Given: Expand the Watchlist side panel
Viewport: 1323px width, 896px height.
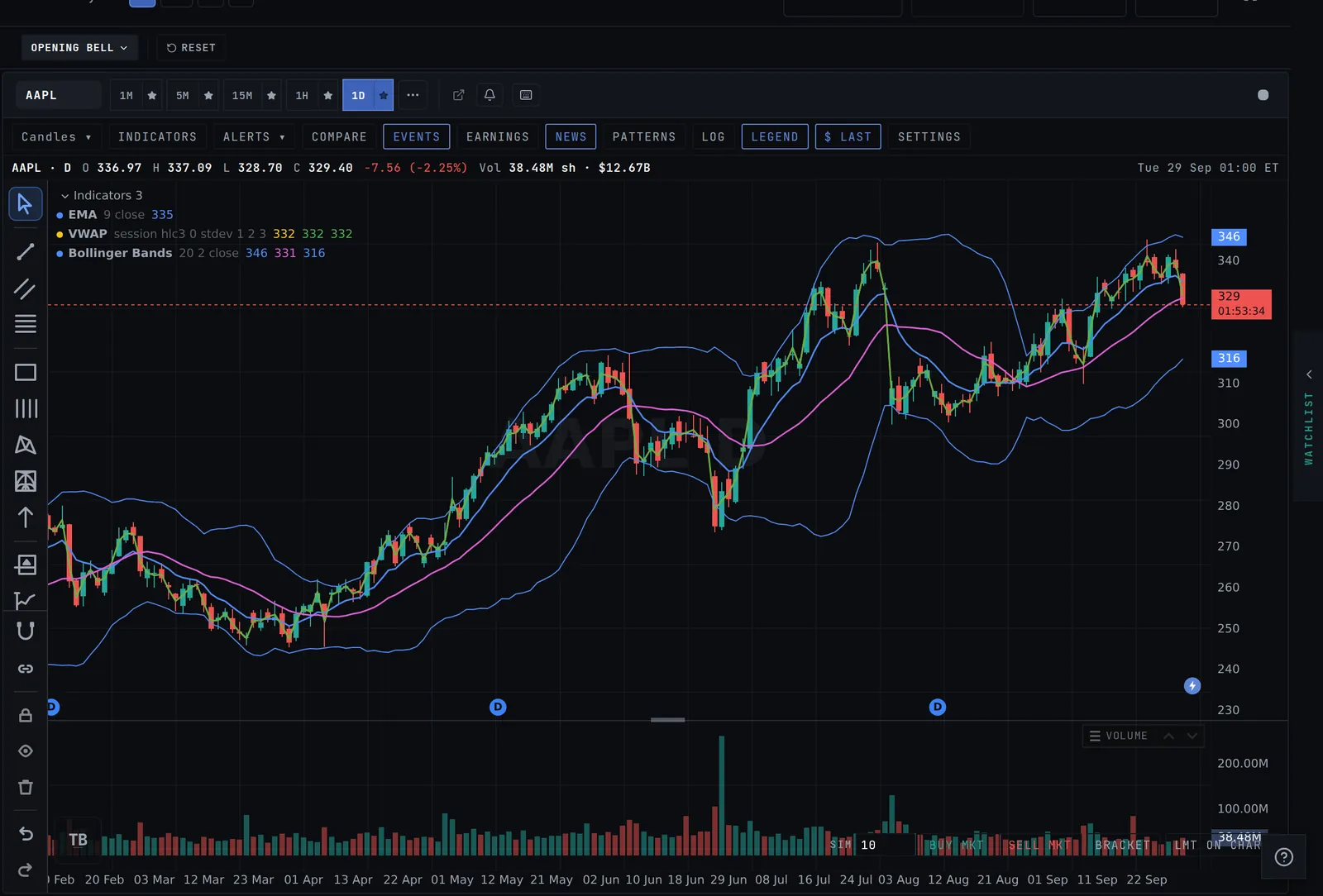Looking at the screenshot, I should [x=1308, y=417].
